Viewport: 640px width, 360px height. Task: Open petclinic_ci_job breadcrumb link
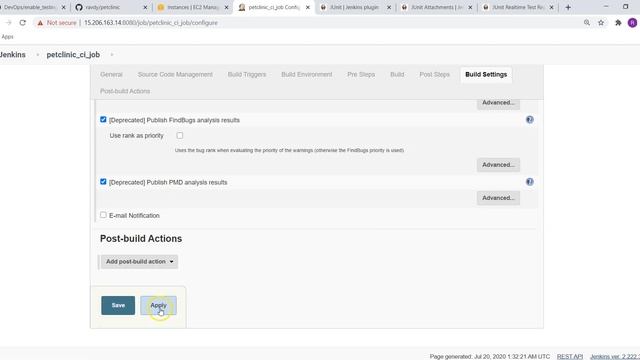click(73, 55)
